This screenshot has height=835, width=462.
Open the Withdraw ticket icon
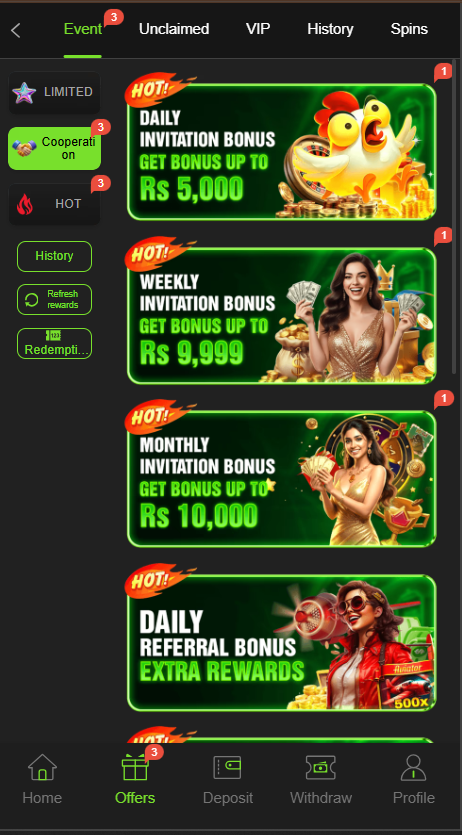(320, 768)
